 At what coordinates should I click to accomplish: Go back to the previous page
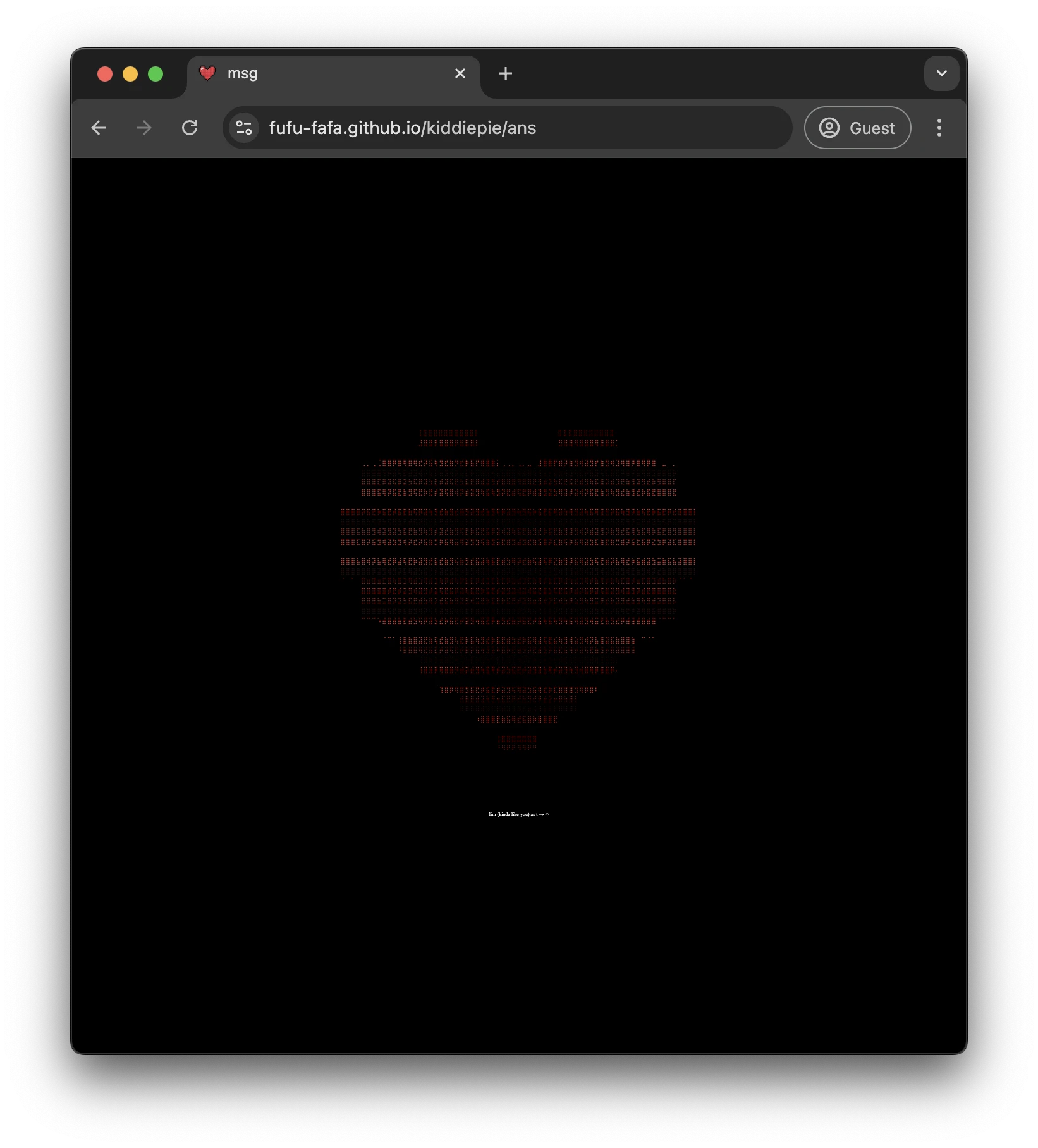point(99,128)
